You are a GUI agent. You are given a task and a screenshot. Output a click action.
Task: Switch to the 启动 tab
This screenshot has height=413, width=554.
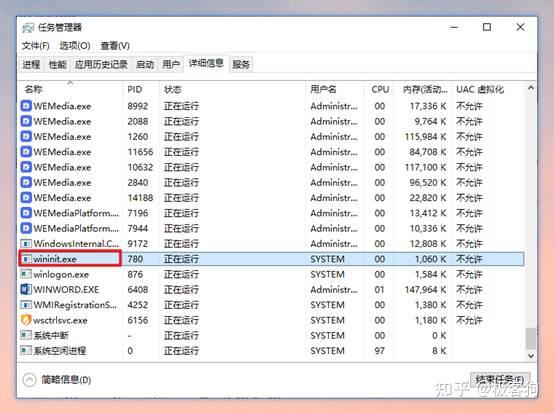145,64
